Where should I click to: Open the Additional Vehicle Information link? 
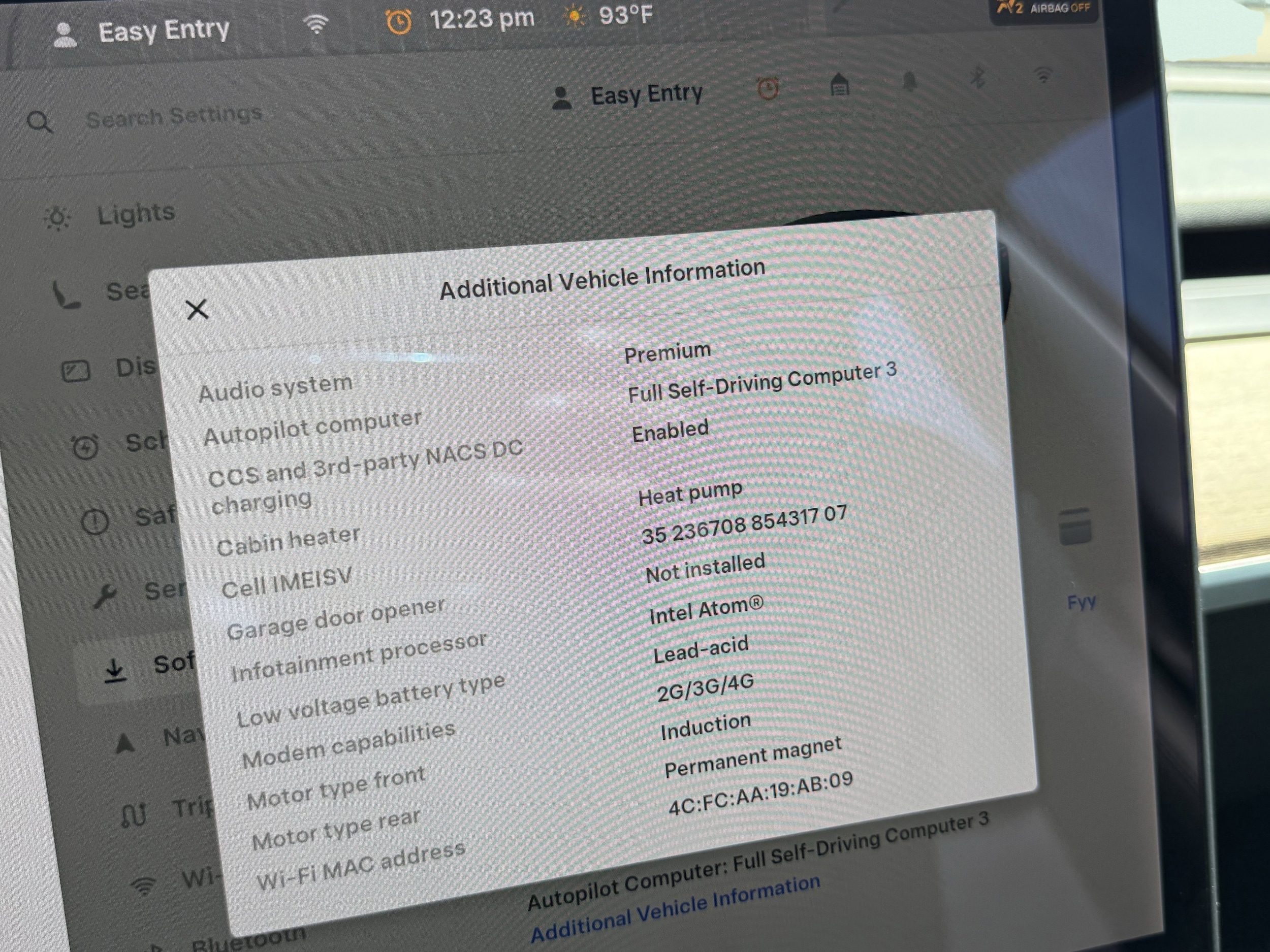point(675,908)
